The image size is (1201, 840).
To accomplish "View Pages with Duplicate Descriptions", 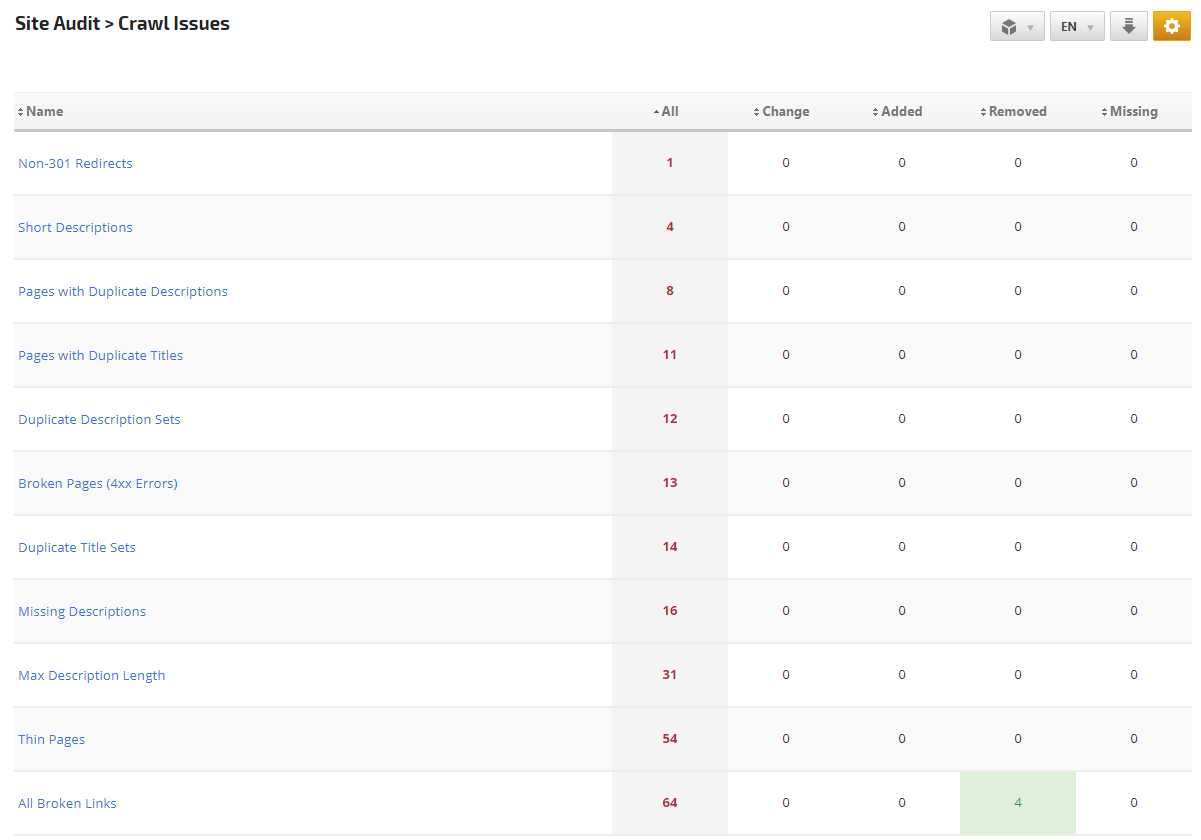I will [123, 291].
